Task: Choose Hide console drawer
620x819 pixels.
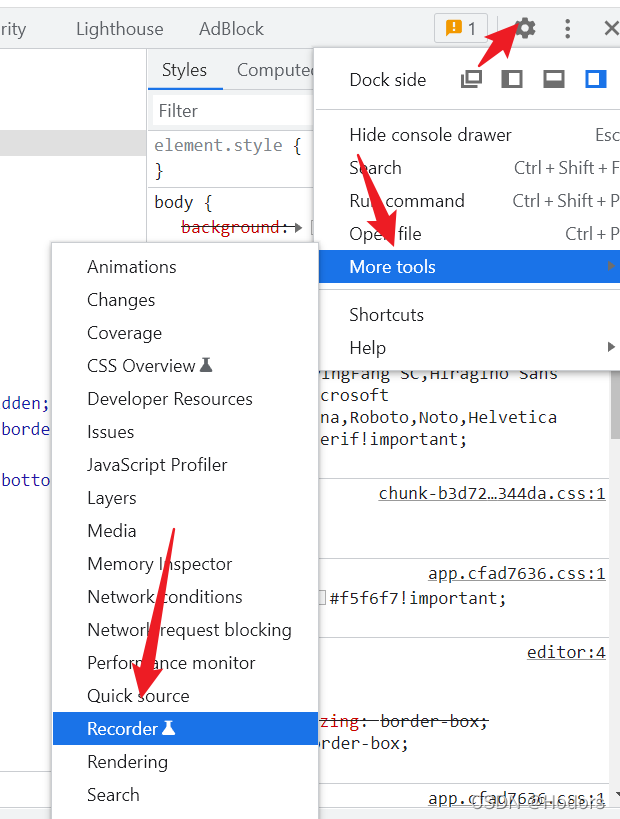Action: point(468,135)
